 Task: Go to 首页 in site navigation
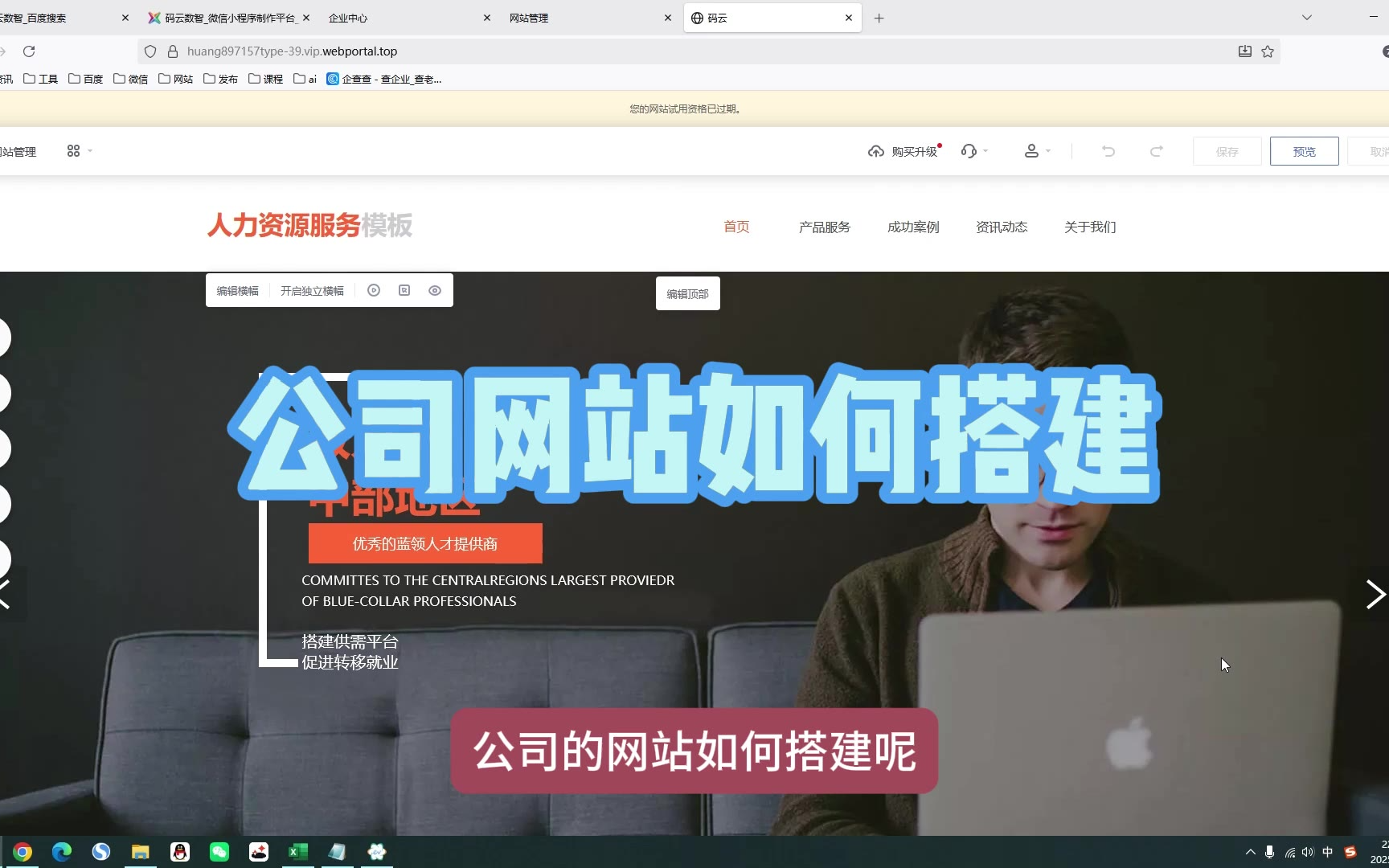[736, 227]
